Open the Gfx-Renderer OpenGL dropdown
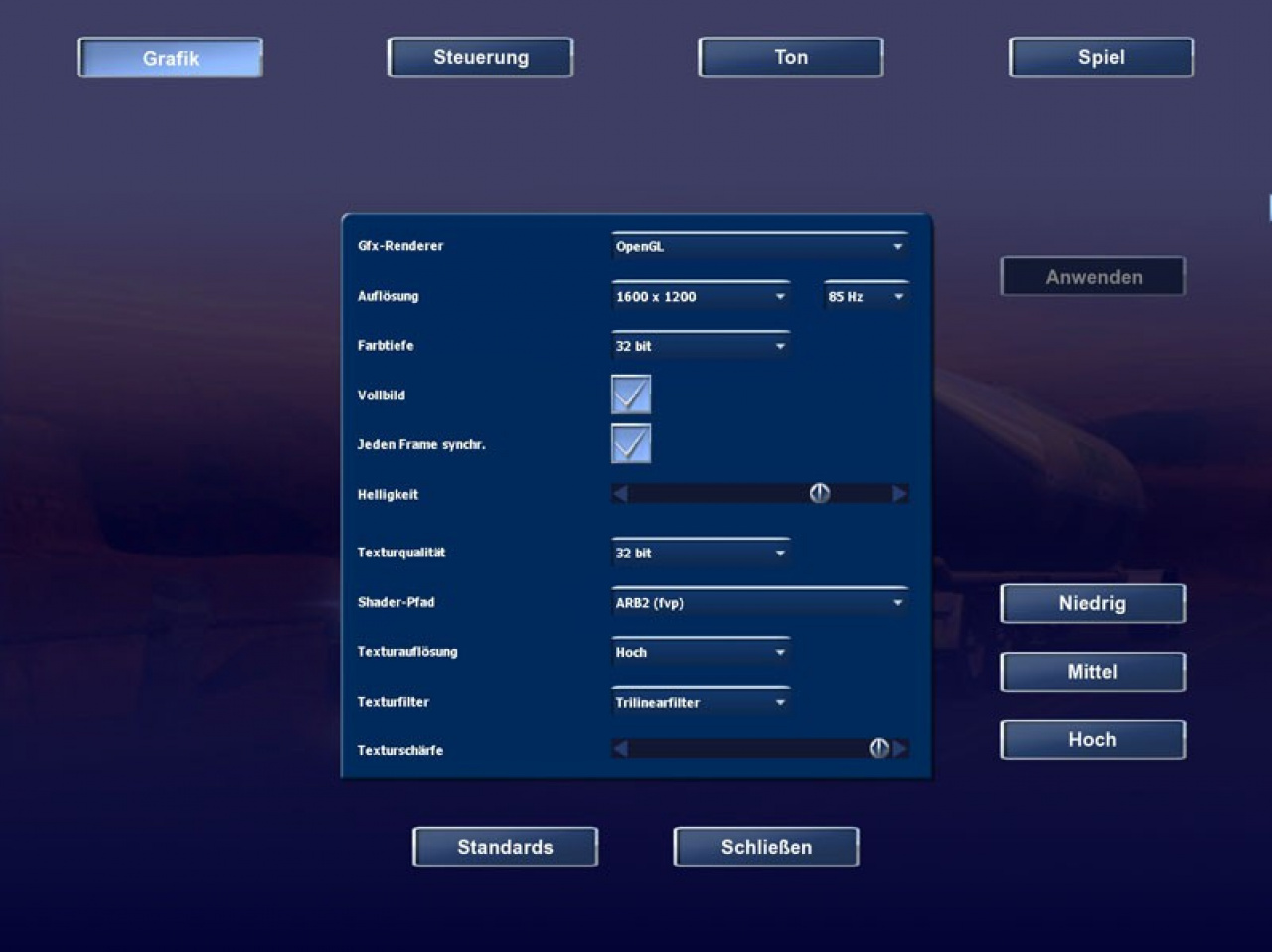This screenshot has height=952, width=1272. coord(760,246)
